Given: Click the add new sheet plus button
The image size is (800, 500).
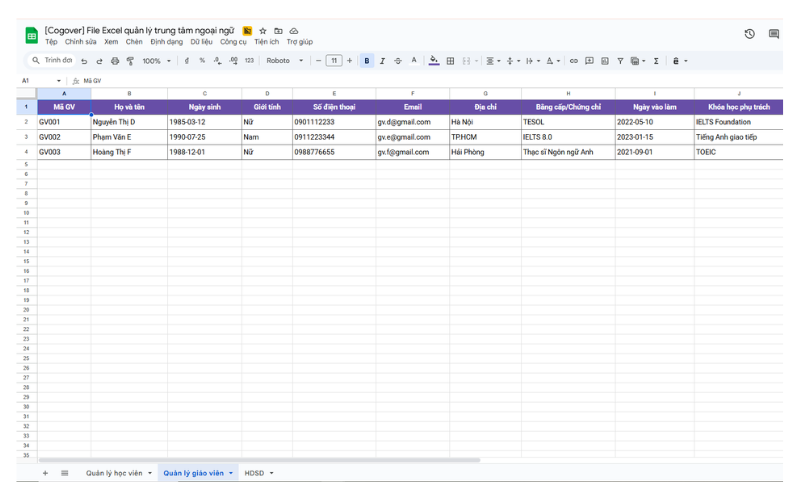Looking at the screenshot, I should point(45,472).
